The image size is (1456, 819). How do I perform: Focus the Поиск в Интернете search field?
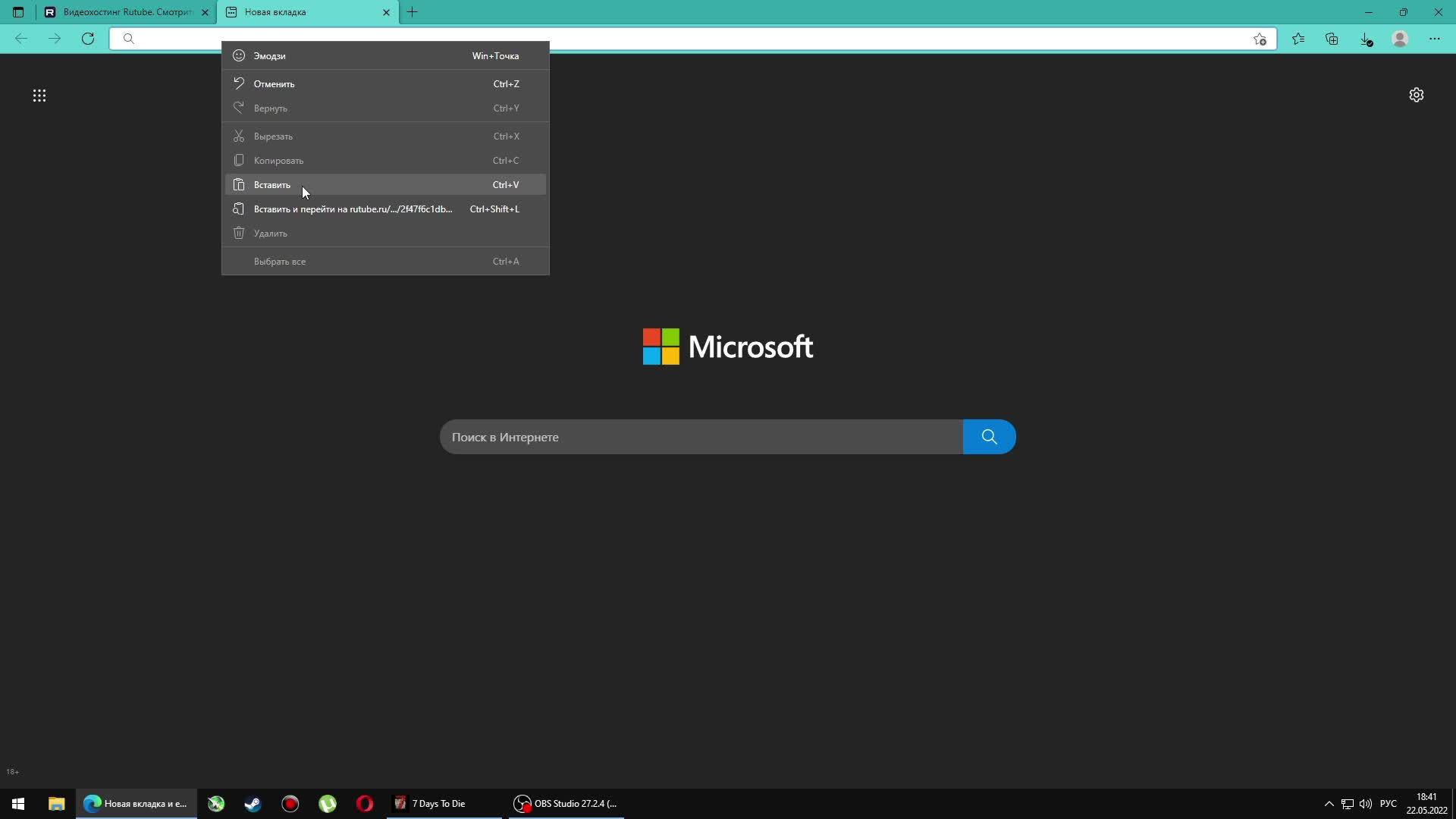pos(701,437)
